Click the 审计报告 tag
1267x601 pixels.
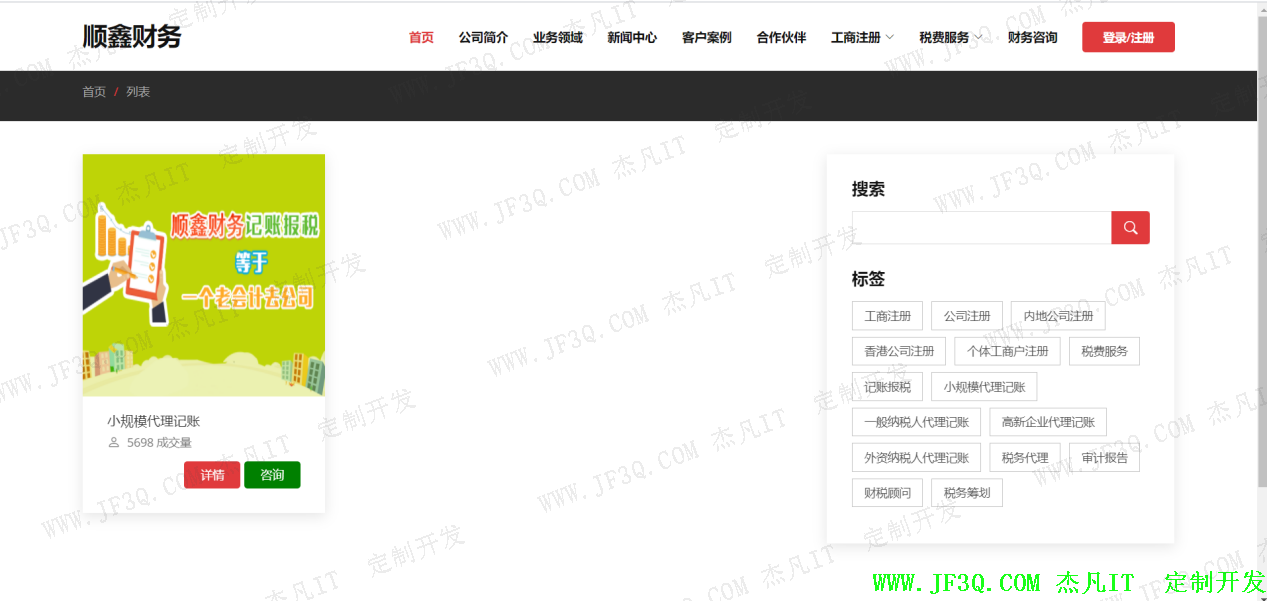click(x=1104, y=458)
